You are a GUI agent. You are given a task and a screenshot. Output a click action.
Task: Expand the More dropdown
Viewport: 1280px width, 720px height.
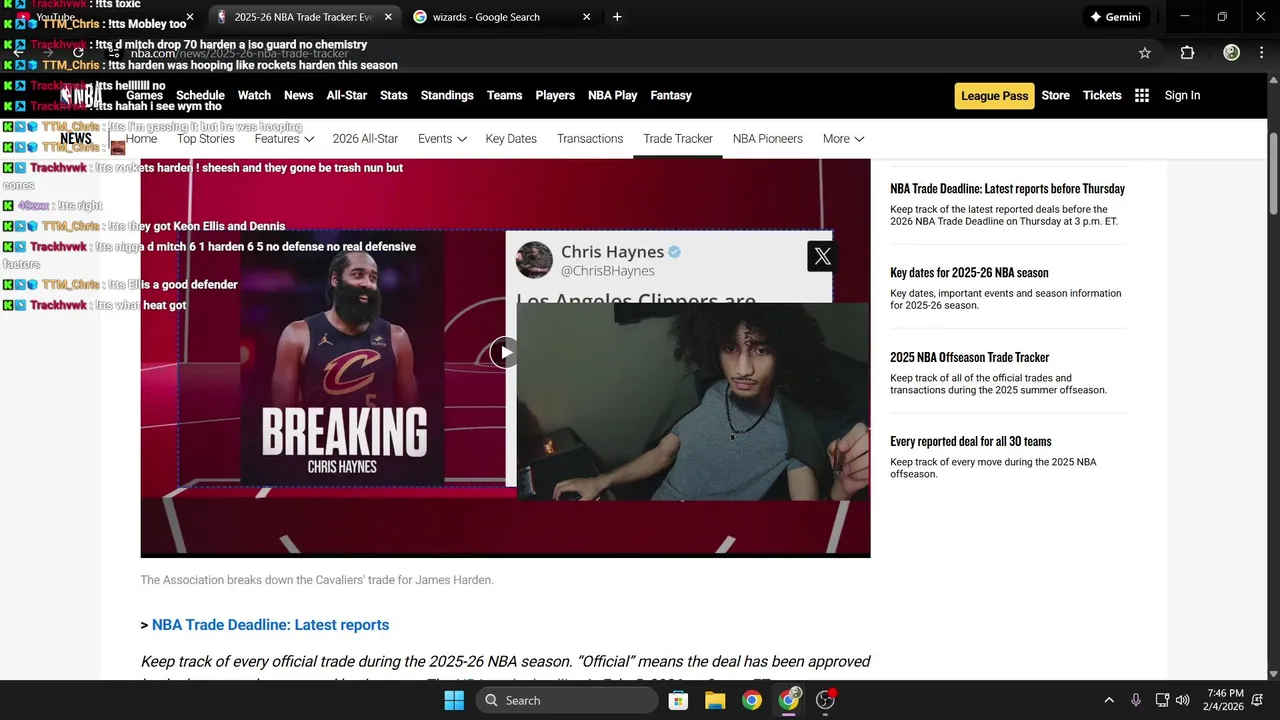(x=843, y=139)
